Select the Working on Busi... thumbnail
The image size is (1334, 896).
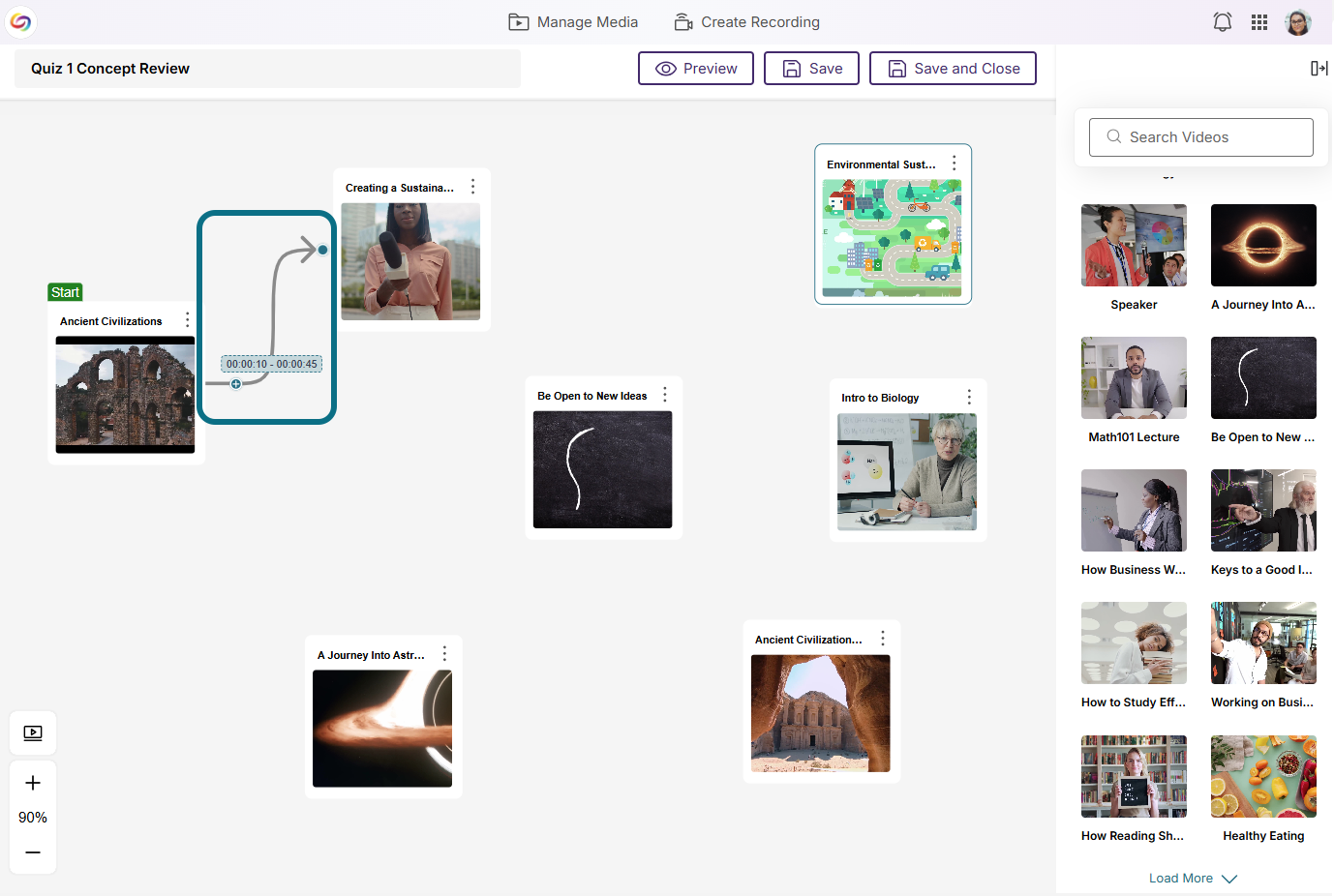1263,642
